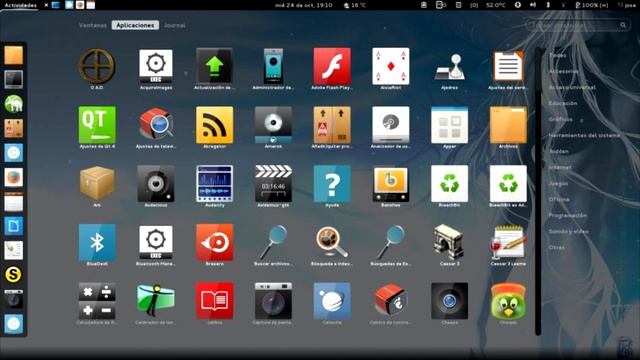640x360 pixels.
Task: Open the red calibre e-book icon
Action: tap(214, 301)
